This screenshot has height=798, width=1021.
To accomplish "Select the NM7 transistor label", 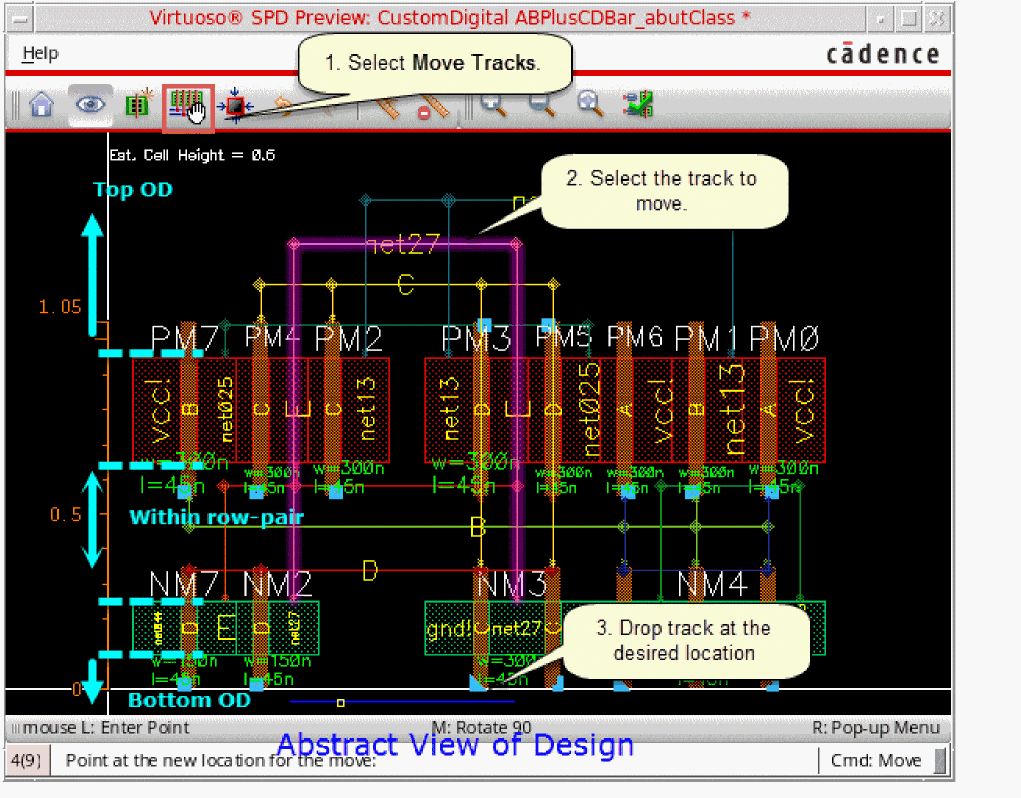I will click(184, 584).
